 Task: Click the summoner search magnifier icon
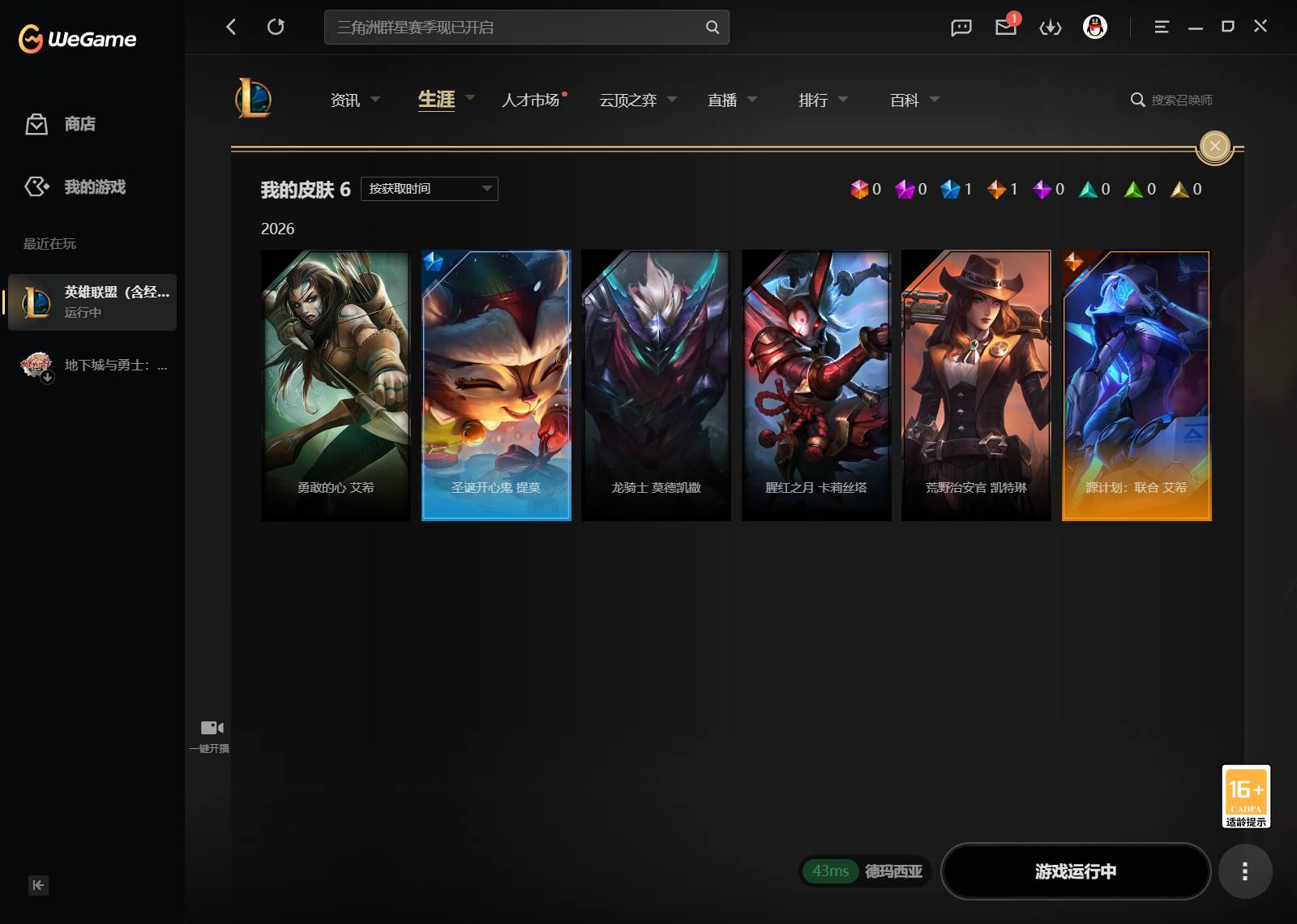[1138, 100]
